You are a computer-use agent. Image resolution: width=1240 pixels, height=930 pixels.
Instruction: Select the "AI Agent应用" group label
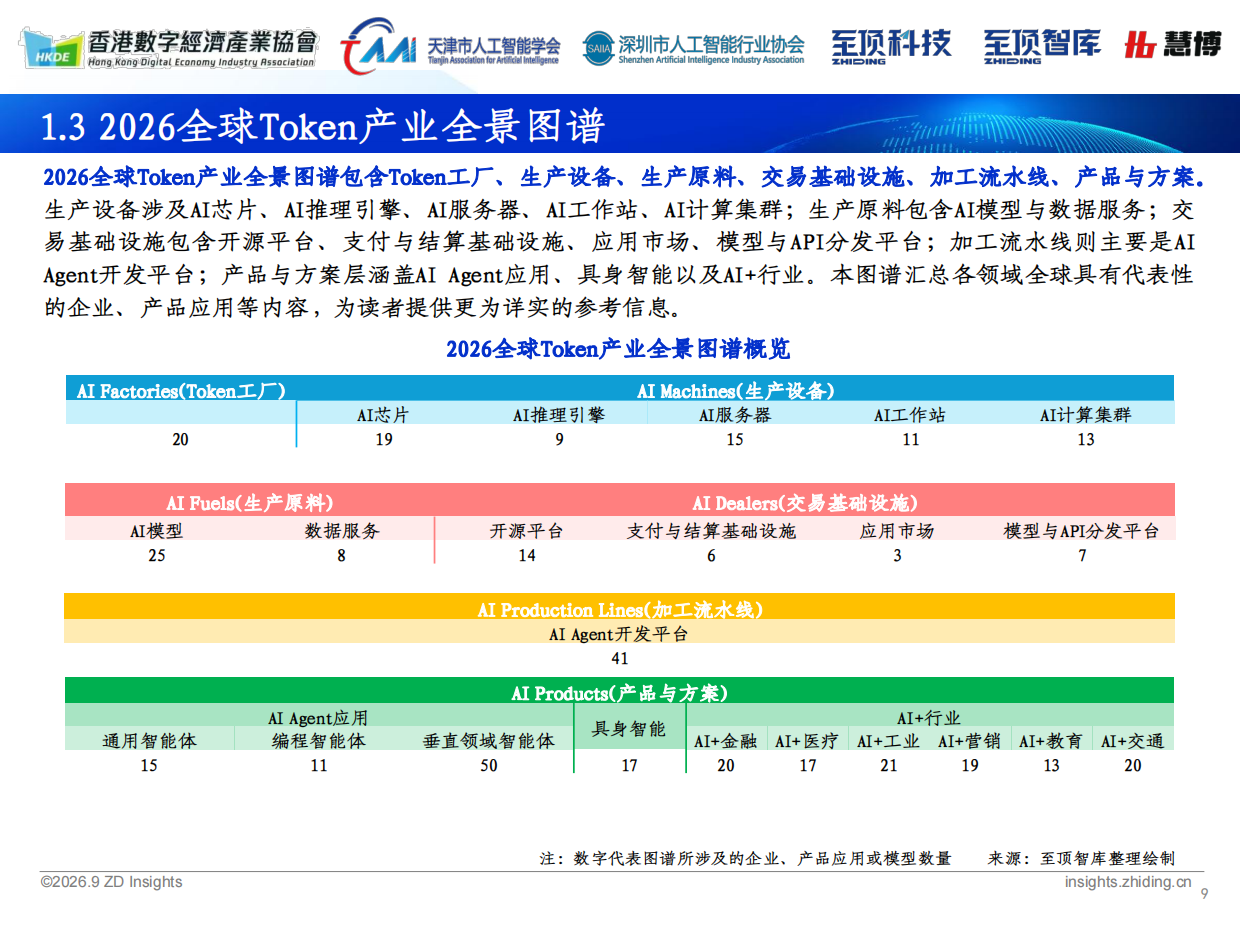[x=318, y=718]
